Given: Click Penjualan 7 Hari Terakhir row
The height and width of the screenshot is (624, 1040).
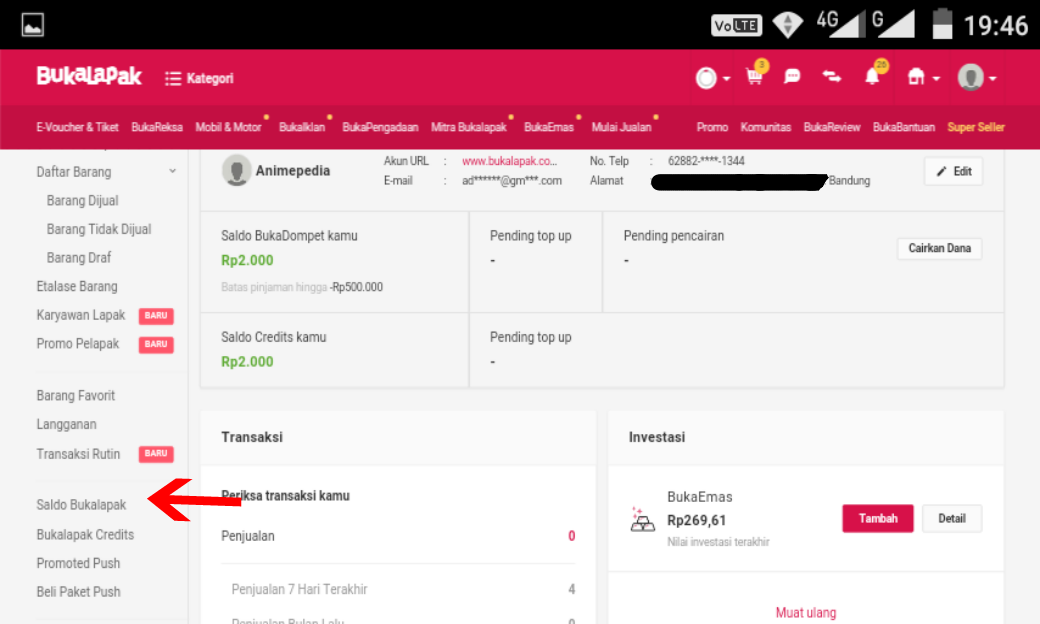Looking at the screenshot, I should (398, 589).
